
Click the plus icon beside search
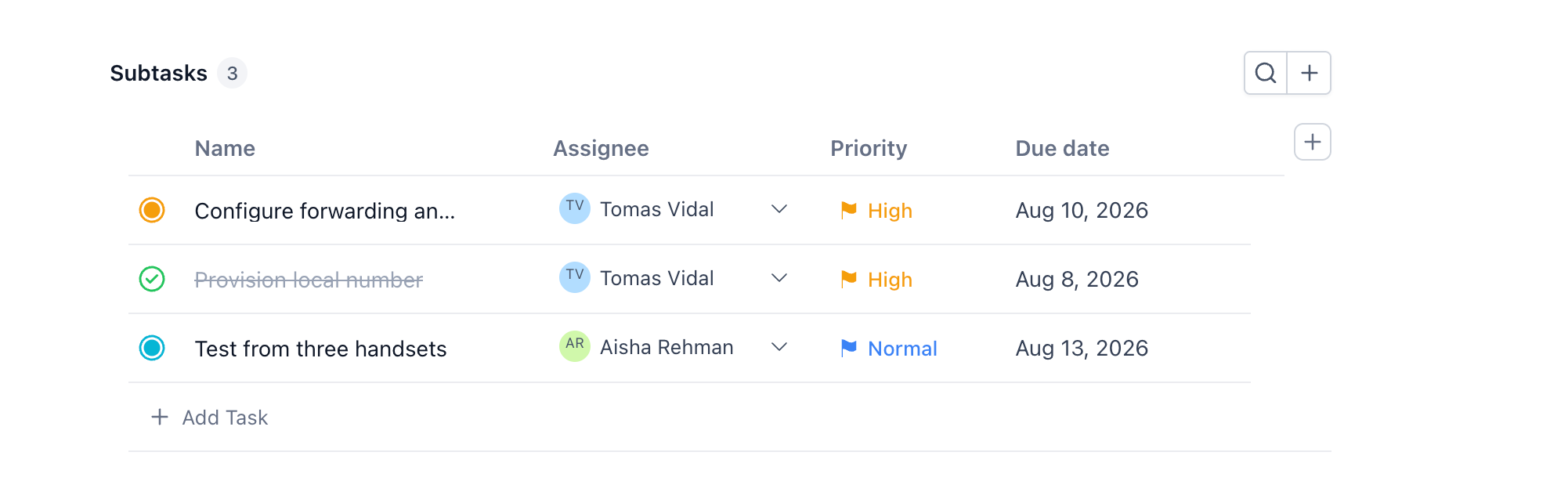(x=1310, y=73)
